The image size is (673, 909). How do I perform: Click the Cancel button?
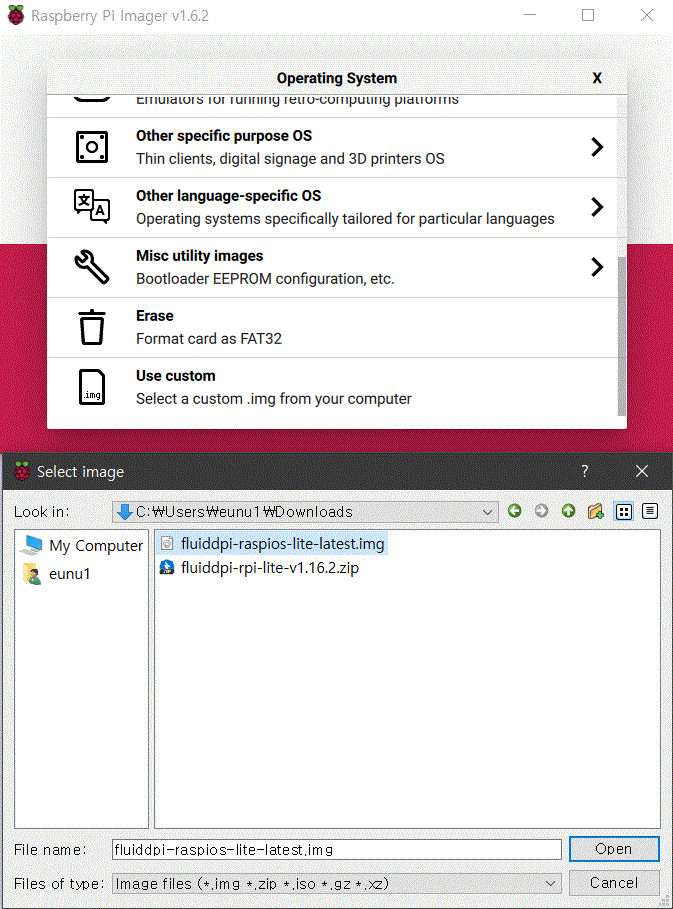click(x=614, y=882)
